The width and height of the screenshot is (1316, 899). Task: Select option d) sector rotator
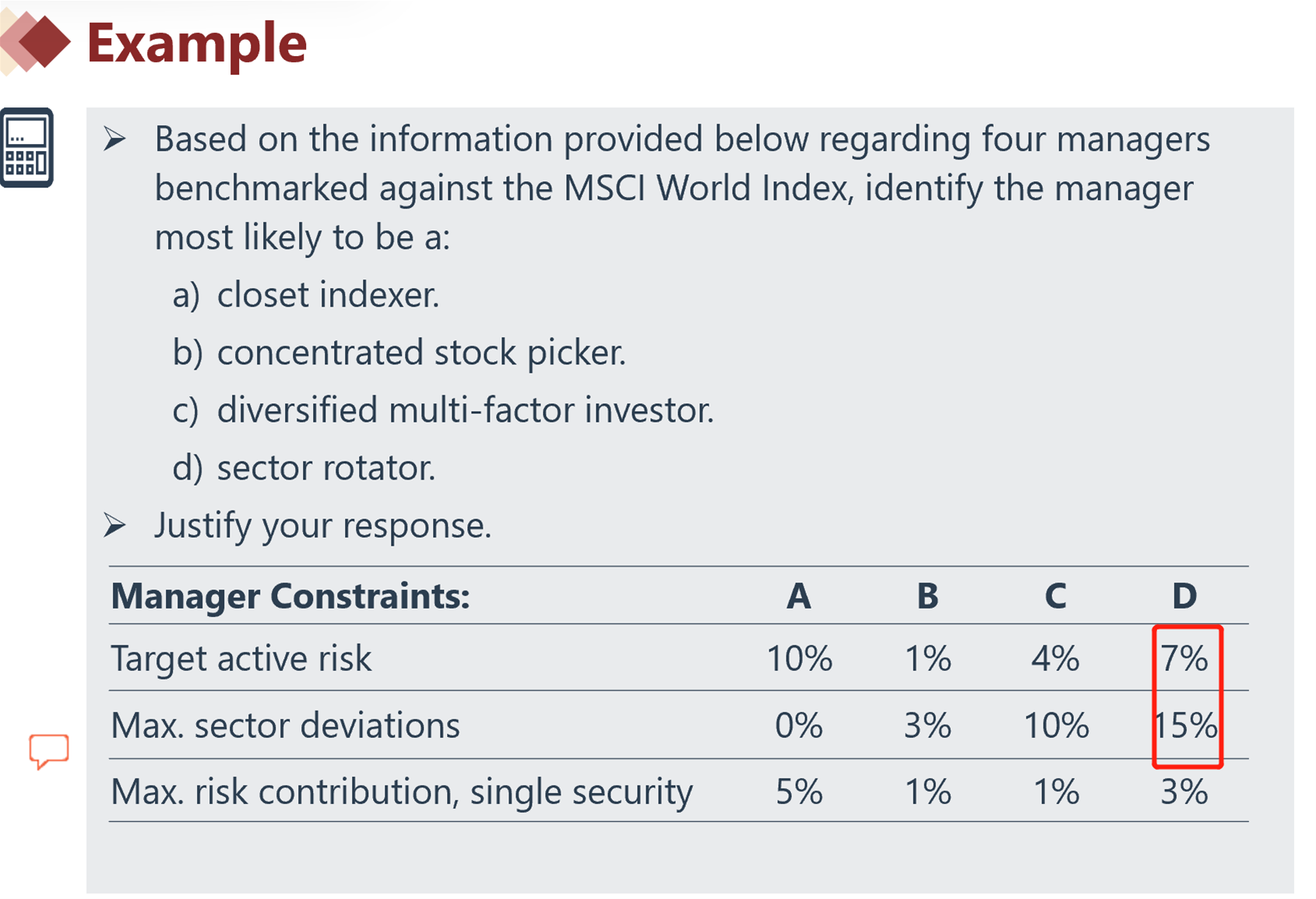tap(304, 468)
